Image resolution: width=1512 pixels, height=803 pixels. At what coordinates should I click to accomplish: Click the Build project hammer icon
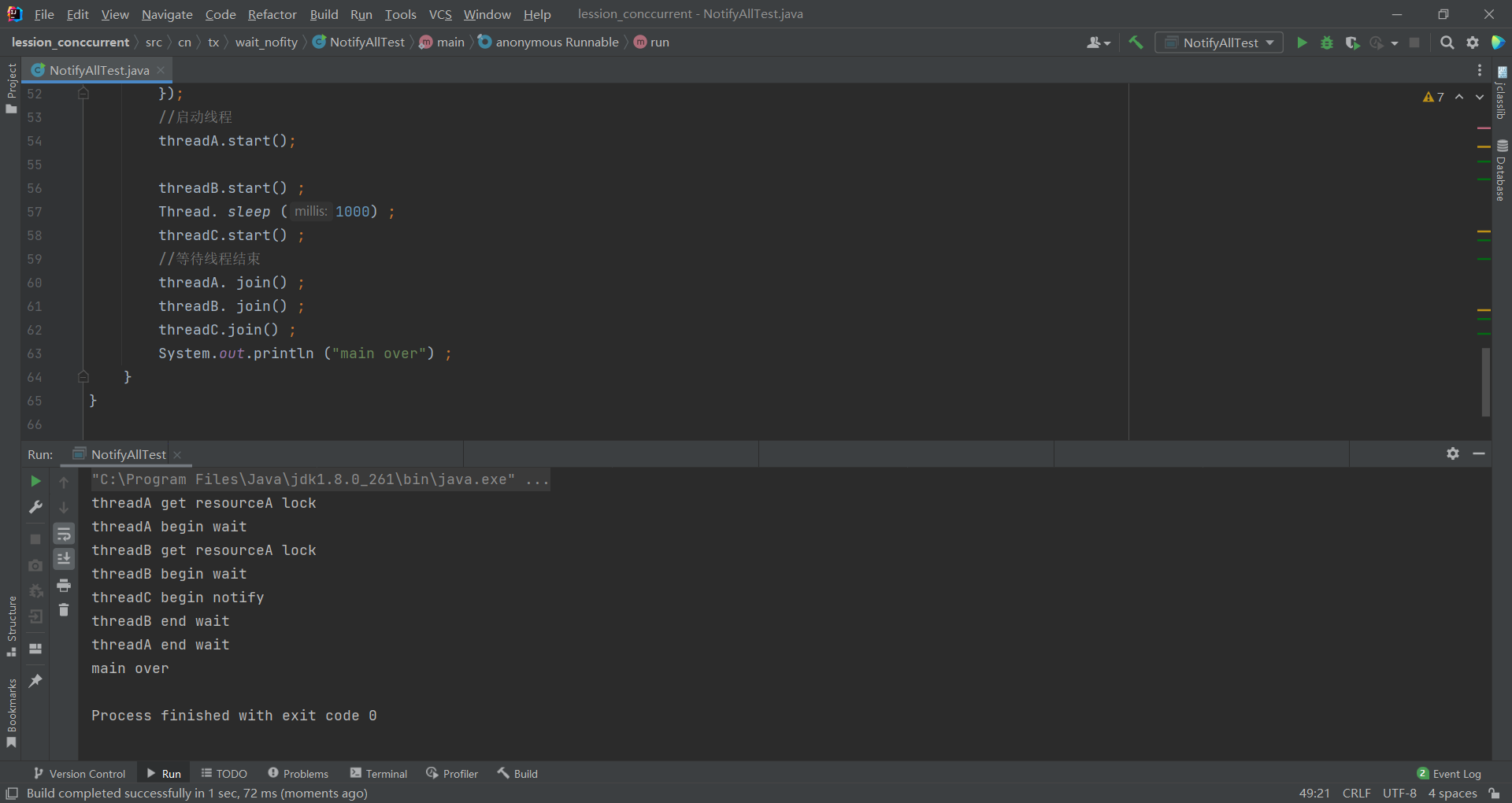click(x=1136, y=43)
